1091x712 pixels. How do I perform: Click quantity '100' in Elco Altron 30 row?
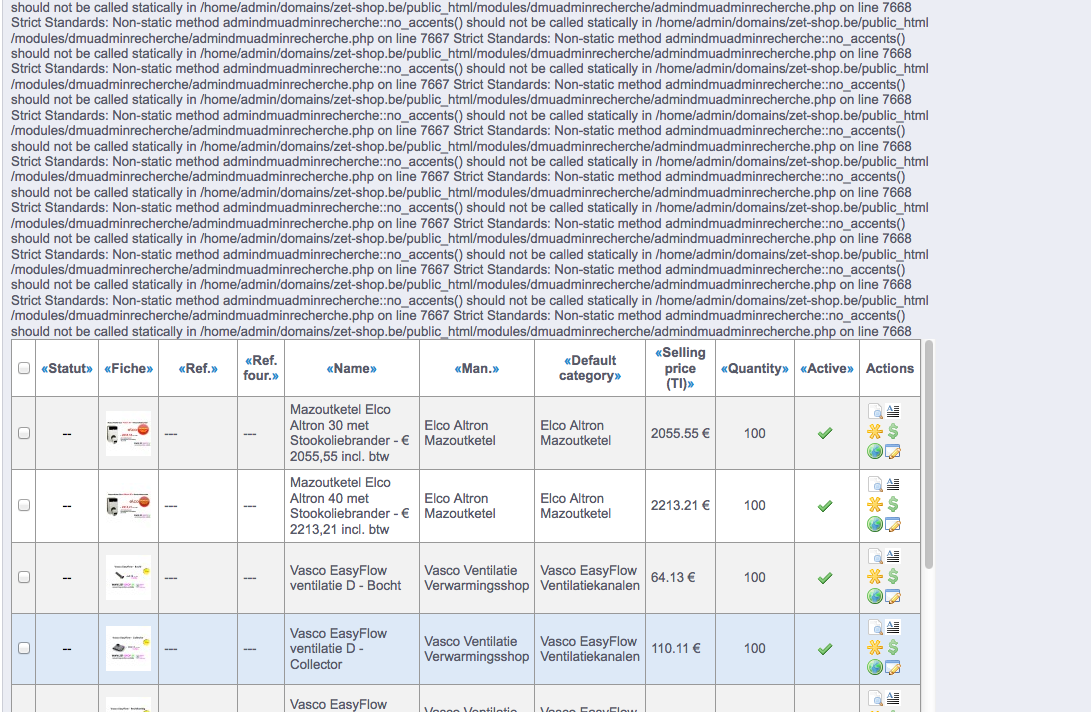point(754,433)
